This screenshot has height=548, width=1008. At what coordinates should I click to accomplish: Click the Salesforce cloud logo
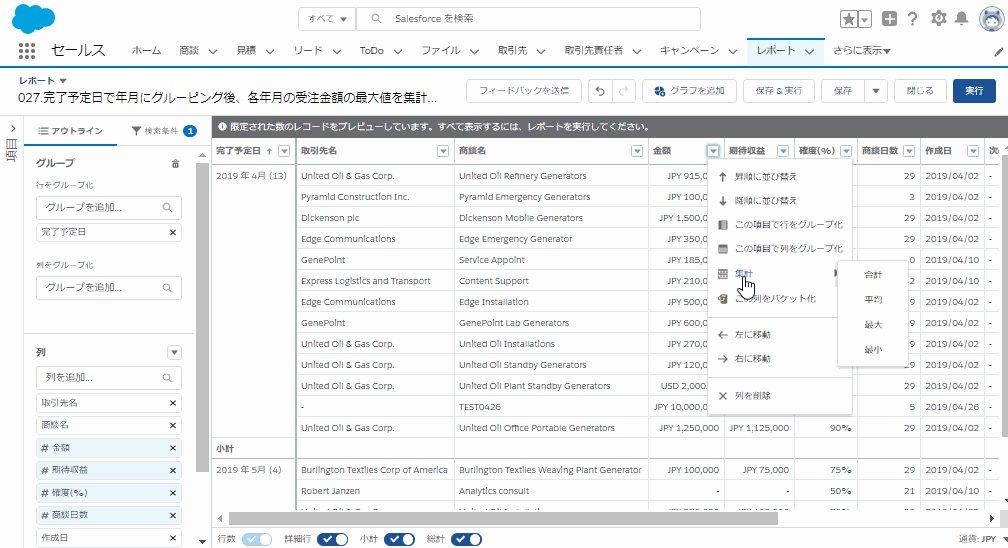[x=33, y=19]
